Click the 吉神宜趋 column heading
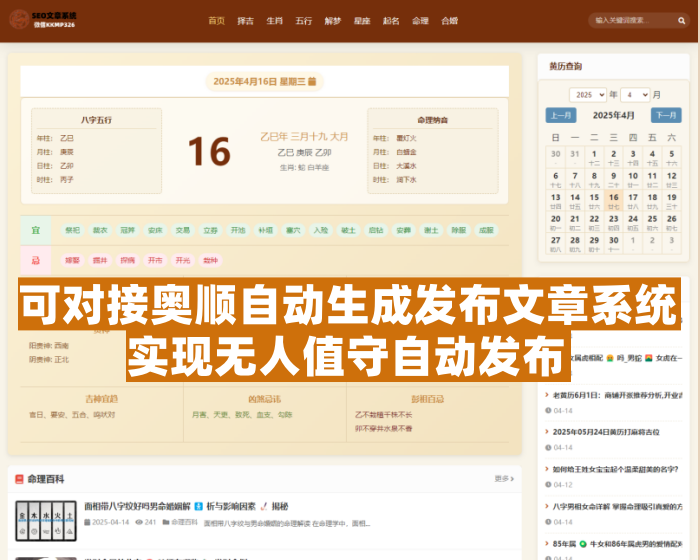Image resolution: width=700 pixels, height=560 pixels. (102, 399)
